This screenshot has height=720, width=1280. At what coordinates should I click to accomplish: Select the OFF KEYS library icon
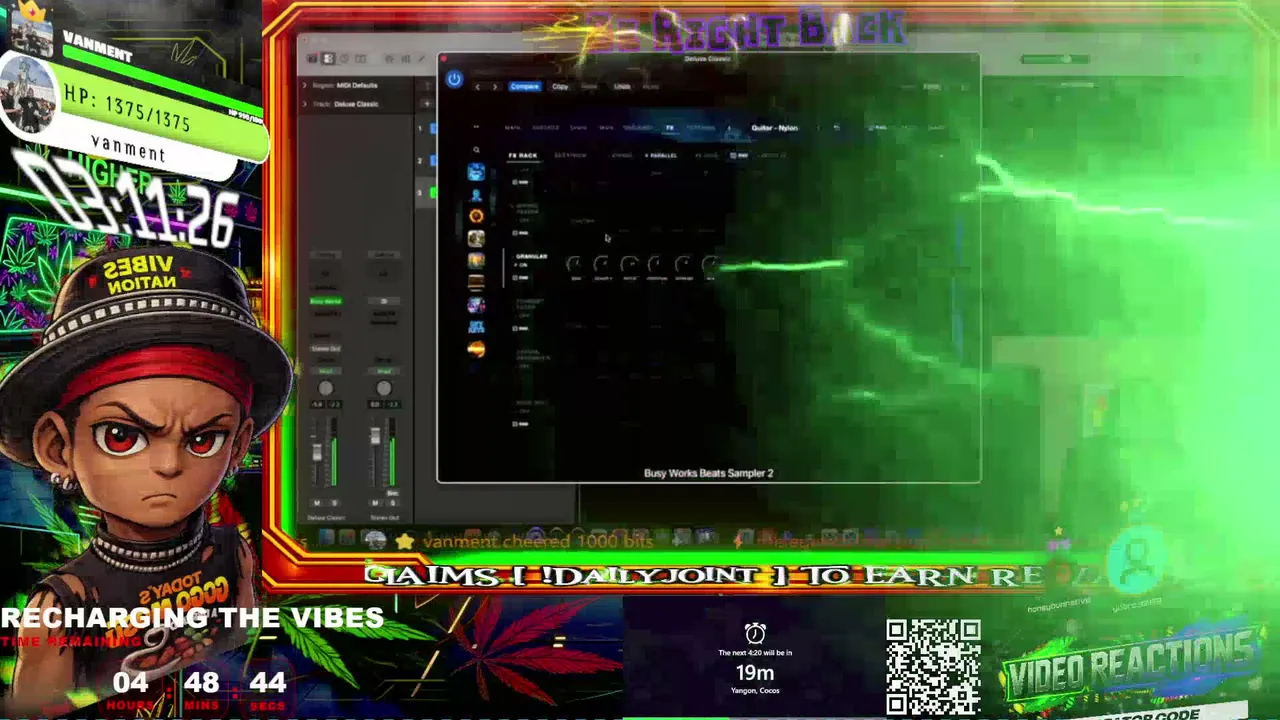pos(476,327)
